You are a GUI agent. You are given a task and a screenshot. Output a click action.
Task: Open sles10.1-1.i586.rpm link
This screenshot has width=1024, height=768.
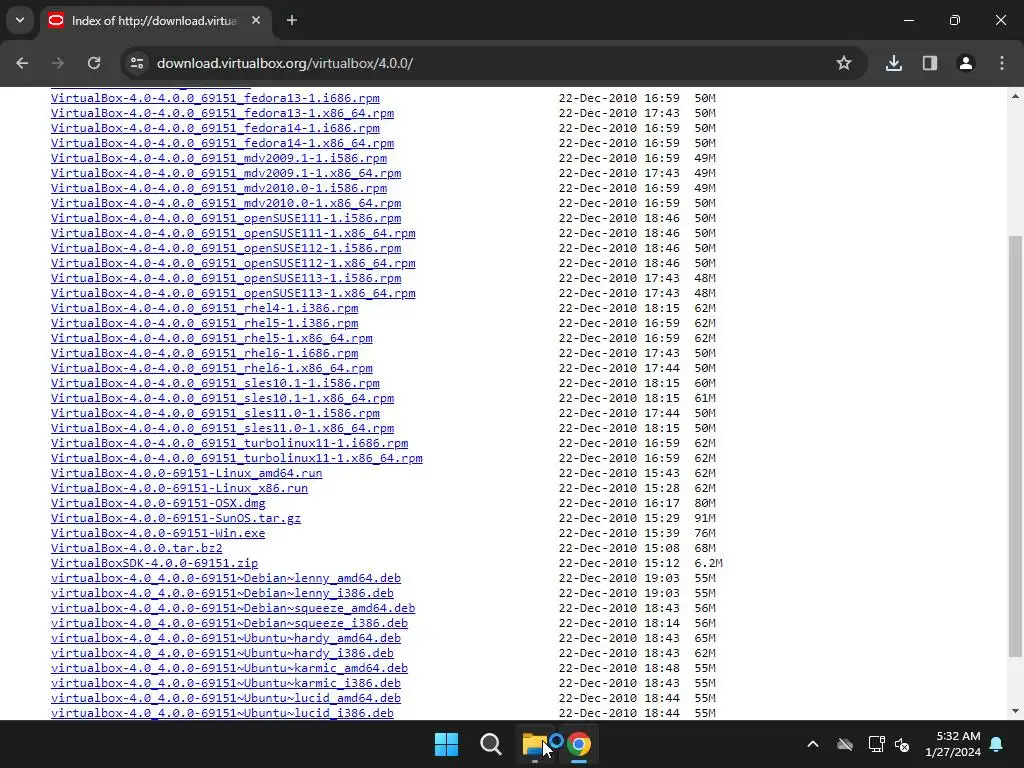coord(215,383)
